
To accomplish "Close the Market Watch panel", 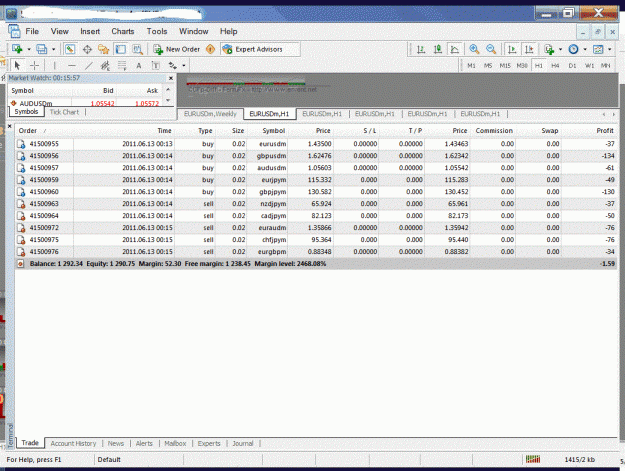I will tap(171, 78).
